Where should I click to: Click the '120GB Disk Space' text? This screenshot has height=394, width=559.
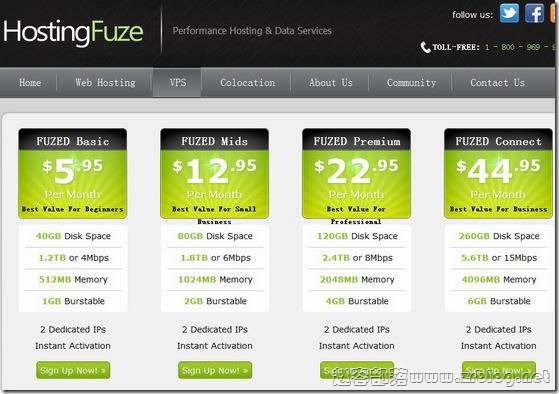[357, 236]
